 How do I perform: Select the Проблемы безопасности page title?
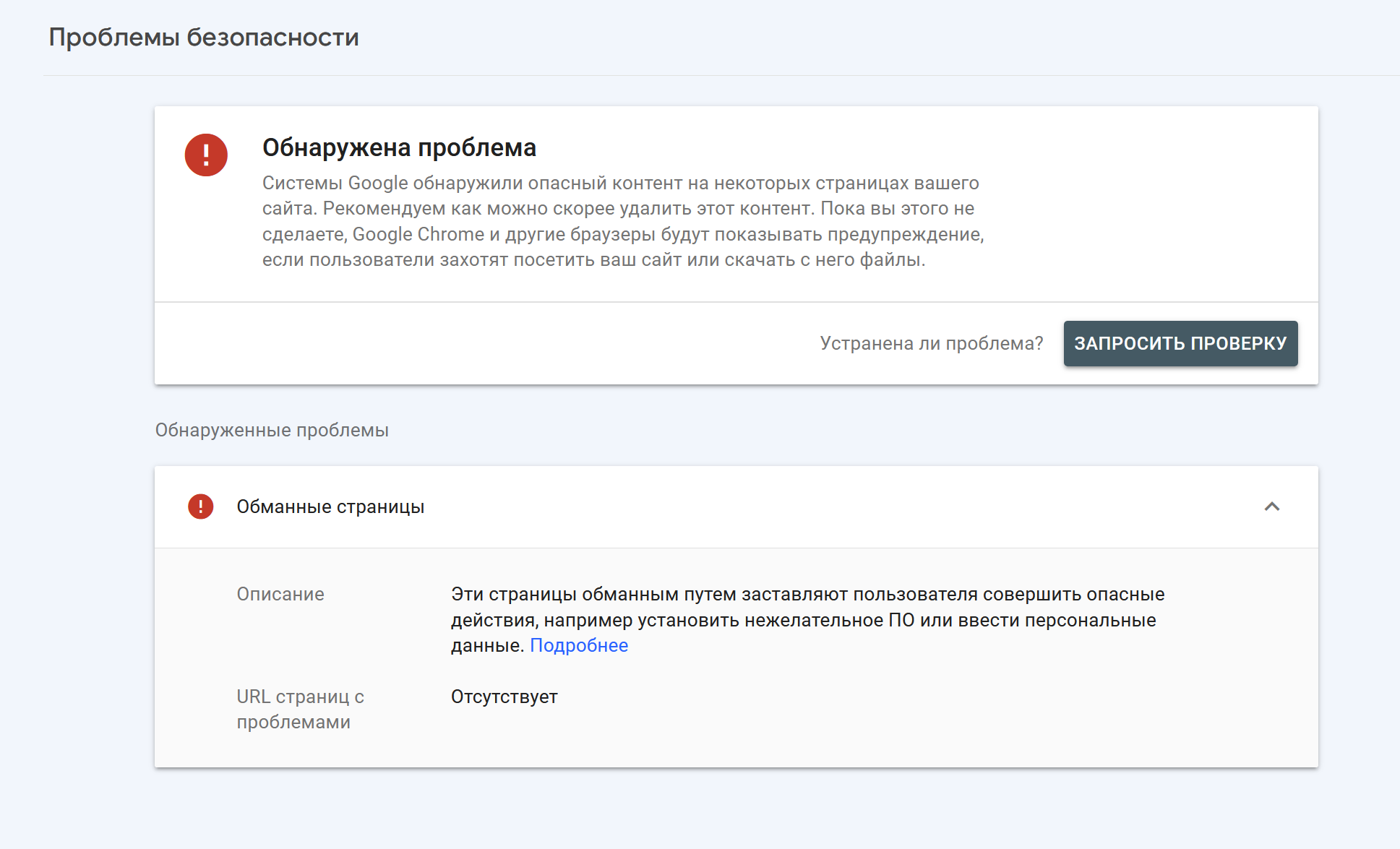click(204, 37)
